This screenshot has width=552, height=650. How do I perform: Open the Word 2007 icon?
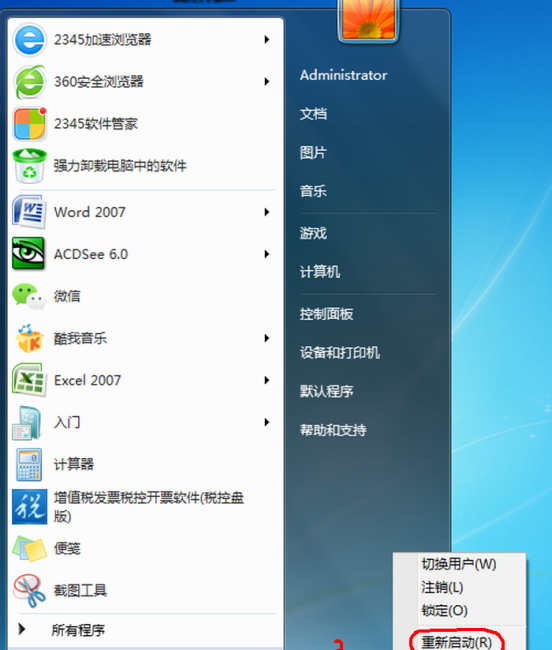29,212
